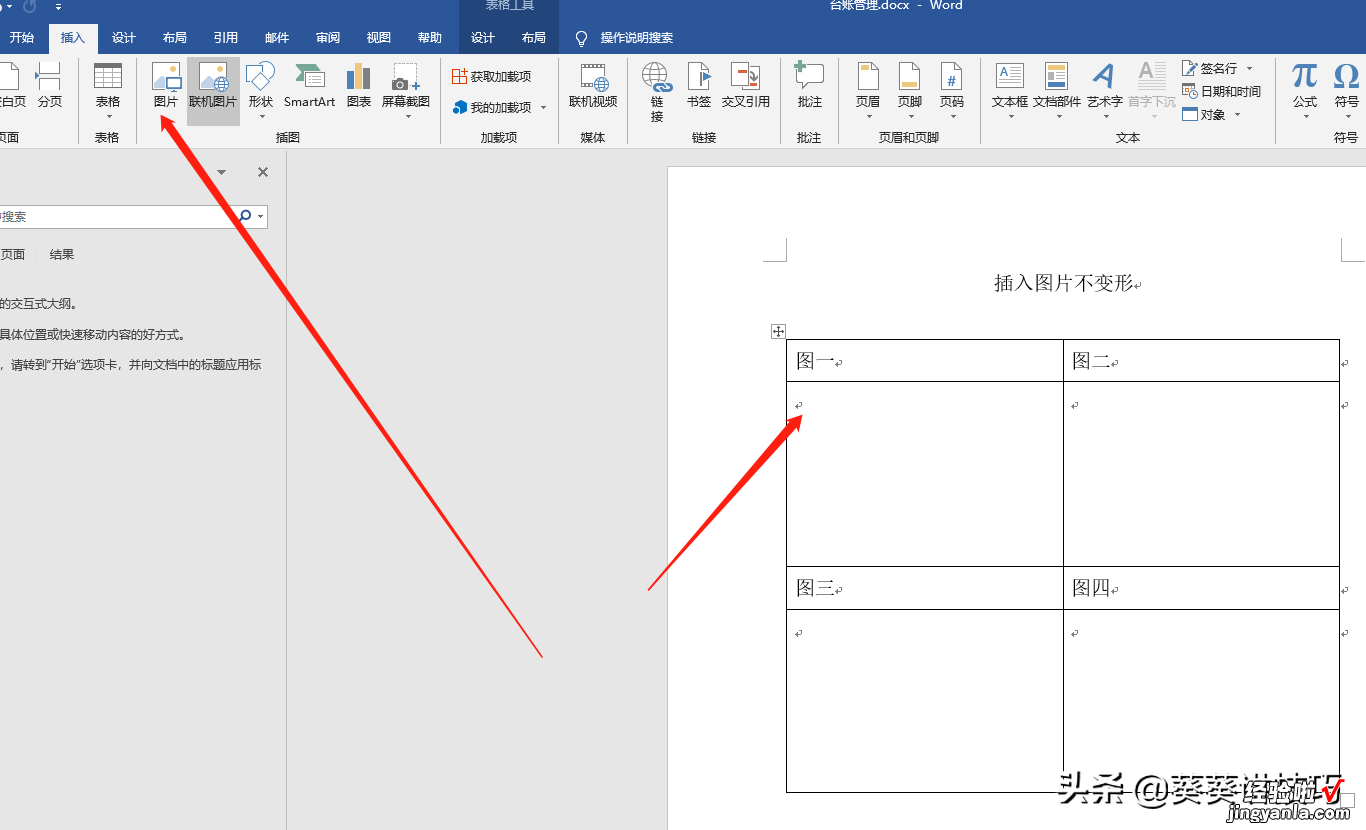The width and height of the screenshot is (1366, 830).
Task: Open the Layout (布局) ribbon tab
Action: 175,38
